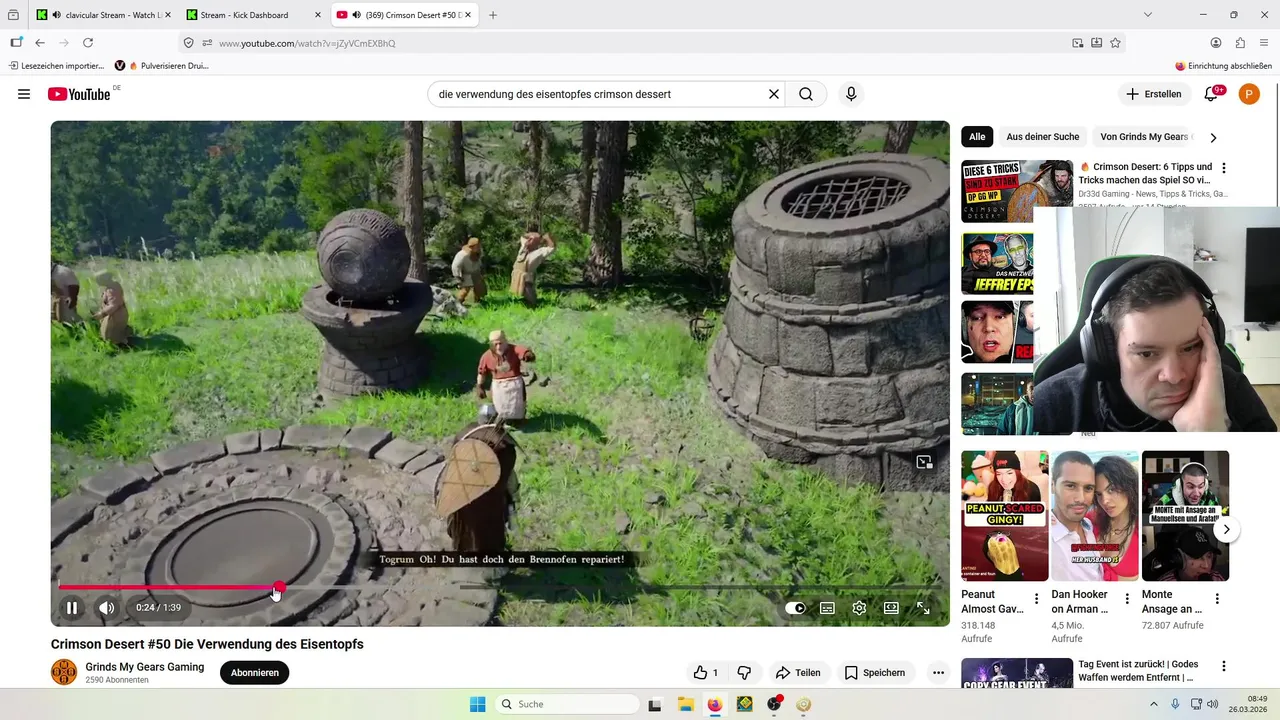1280x720 pixels.
Task: Reload the current page
Action: 88,43
